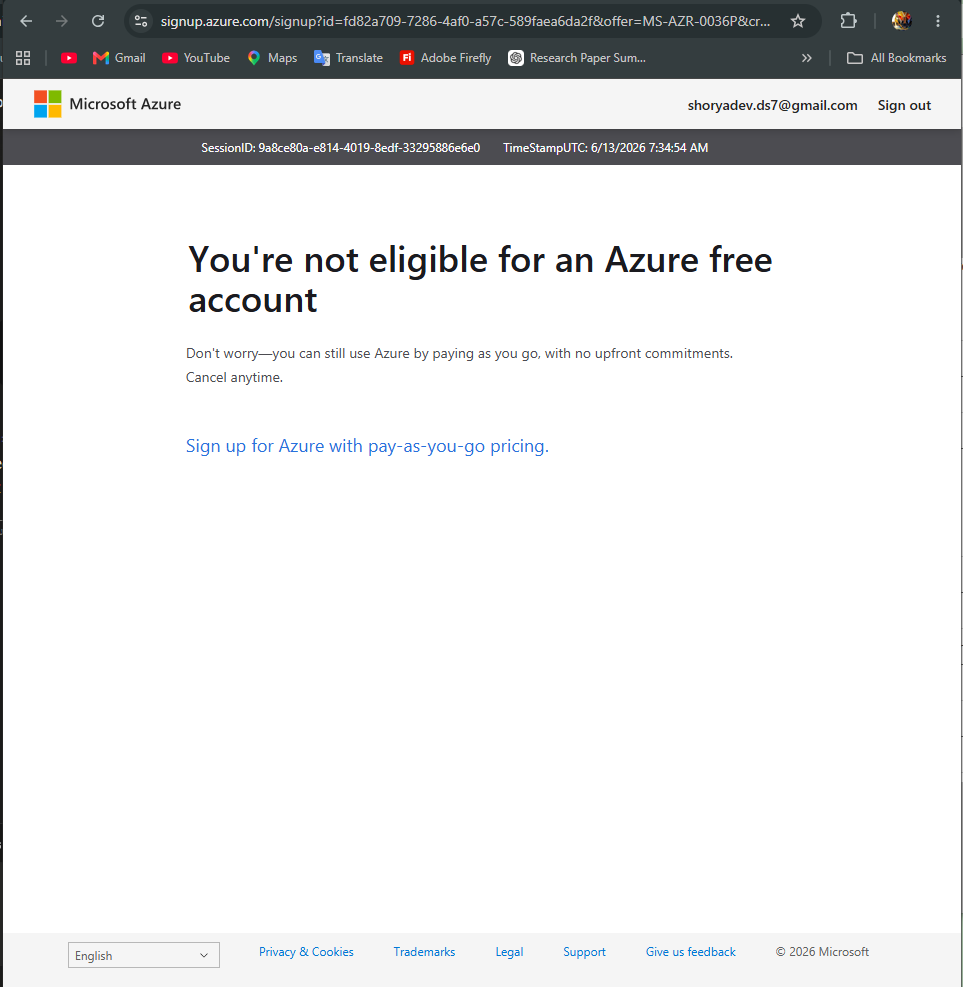Click the Microsoft Azure title text
The width and height of the screenshot is (963, 987).
(125, 104)
